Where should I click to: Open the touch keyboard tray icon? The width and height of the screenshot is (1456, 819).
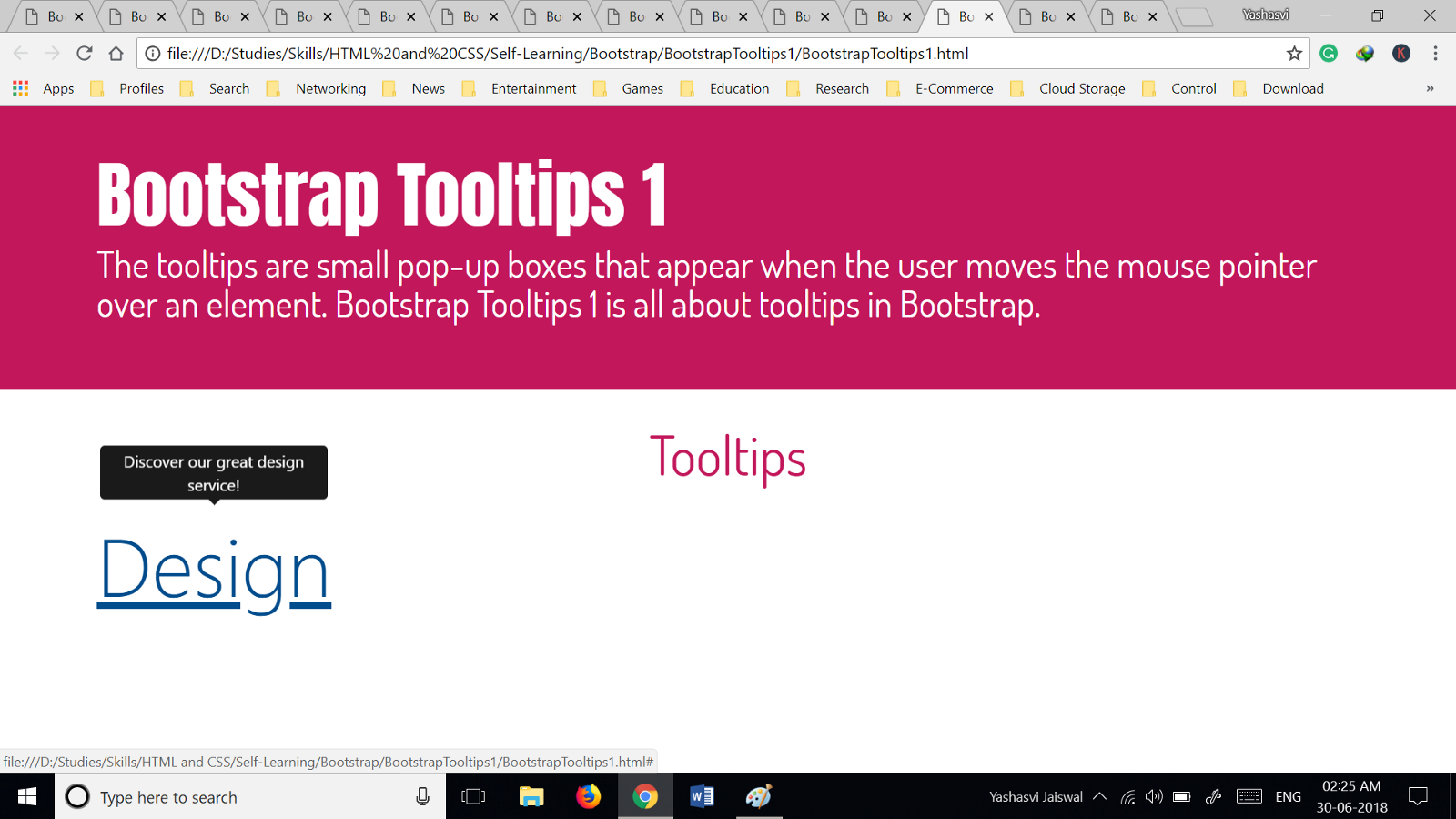pos(1249,797)
